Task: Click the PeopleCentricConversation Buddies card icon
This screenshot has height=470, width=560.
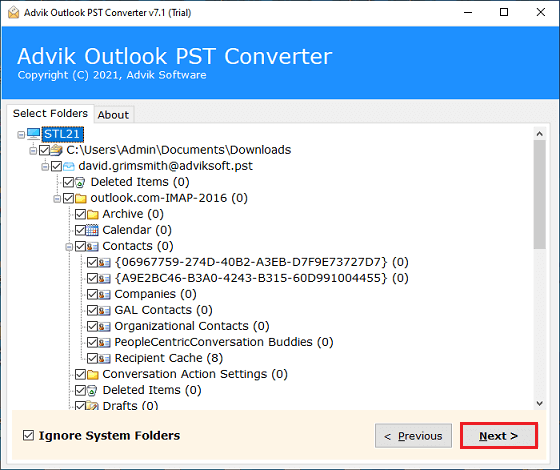Action: tap(104, 342)
